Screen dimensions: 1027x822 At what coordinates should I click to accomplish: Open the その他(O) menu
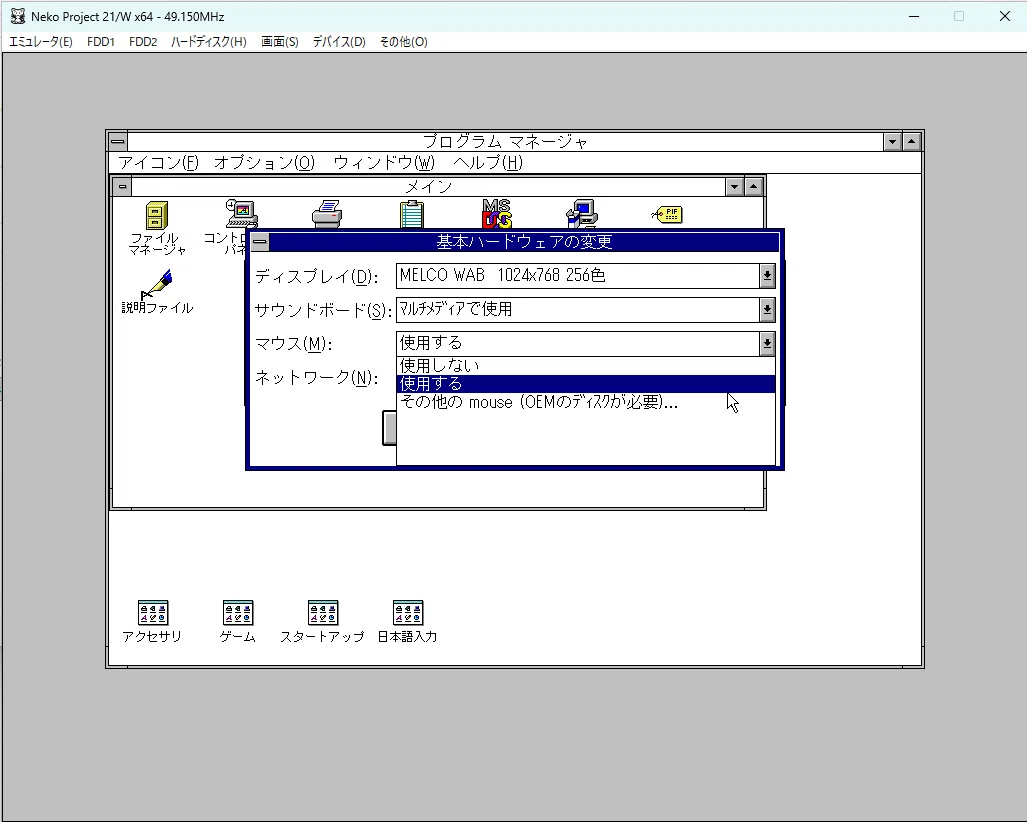(x=403, y=42)
